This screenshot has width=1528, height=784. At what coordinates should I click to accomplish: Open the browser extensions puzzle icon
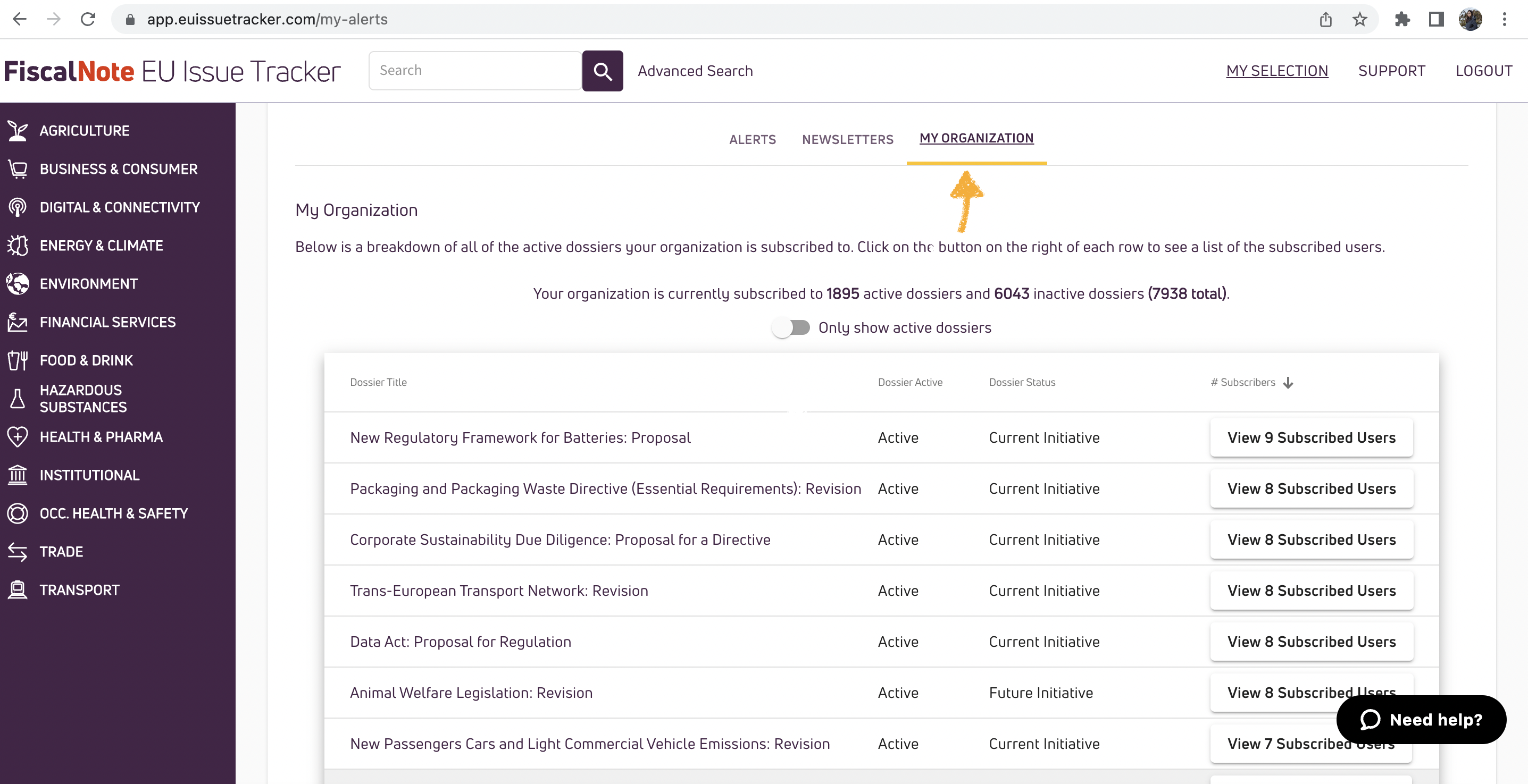point(1402,20)
